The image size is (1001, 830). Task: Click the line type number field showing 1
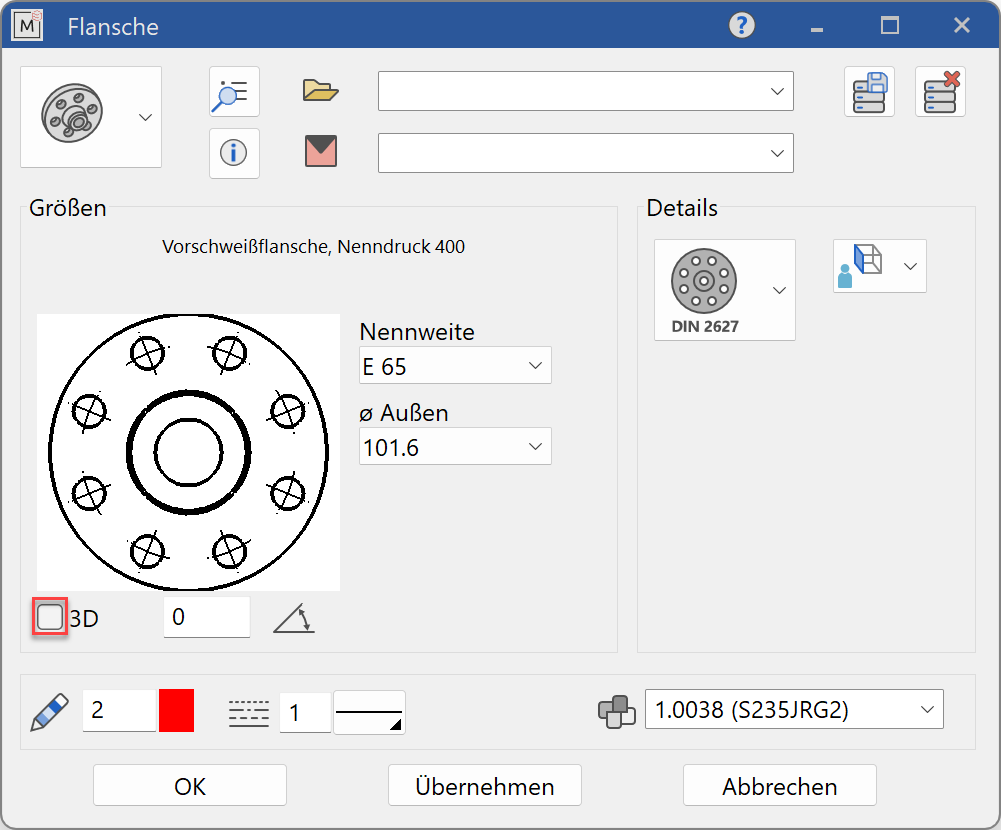click(305, 713)
